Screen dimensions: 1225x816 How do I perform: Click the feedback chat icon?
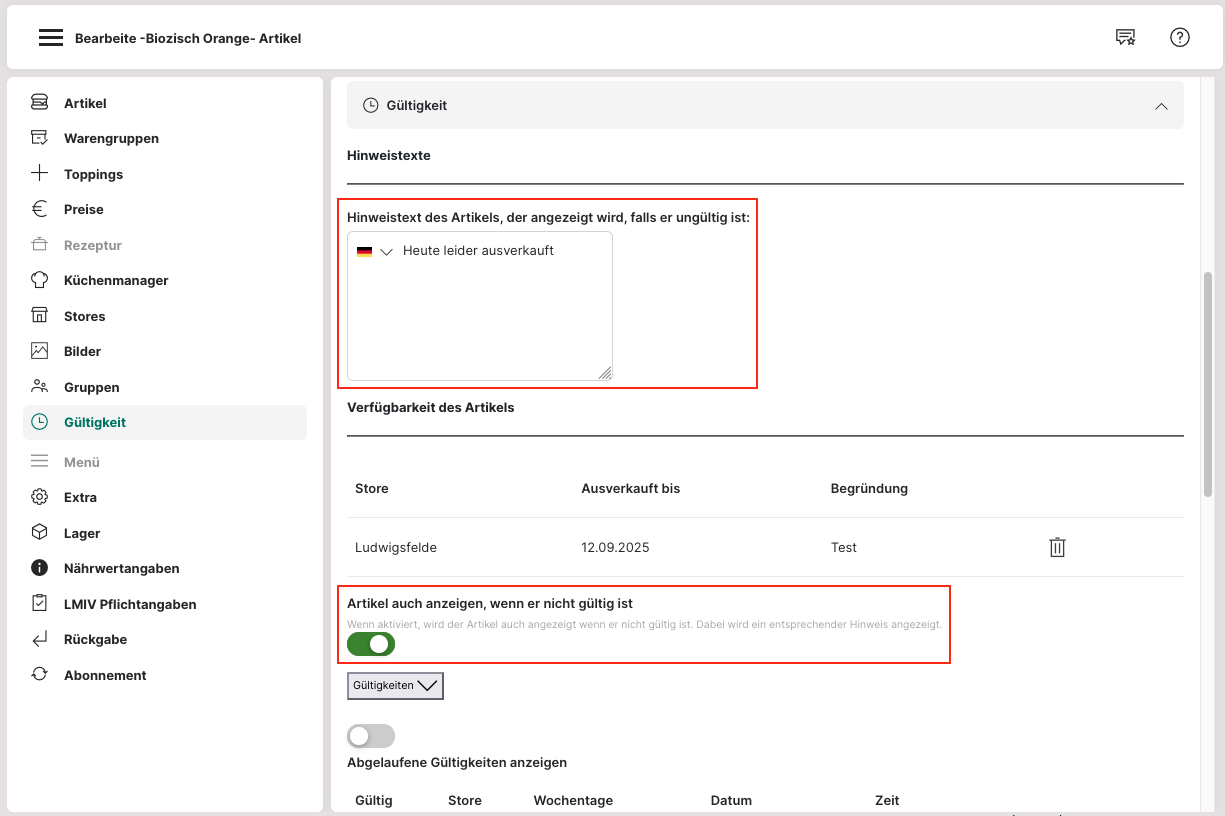click(1125, 38)
